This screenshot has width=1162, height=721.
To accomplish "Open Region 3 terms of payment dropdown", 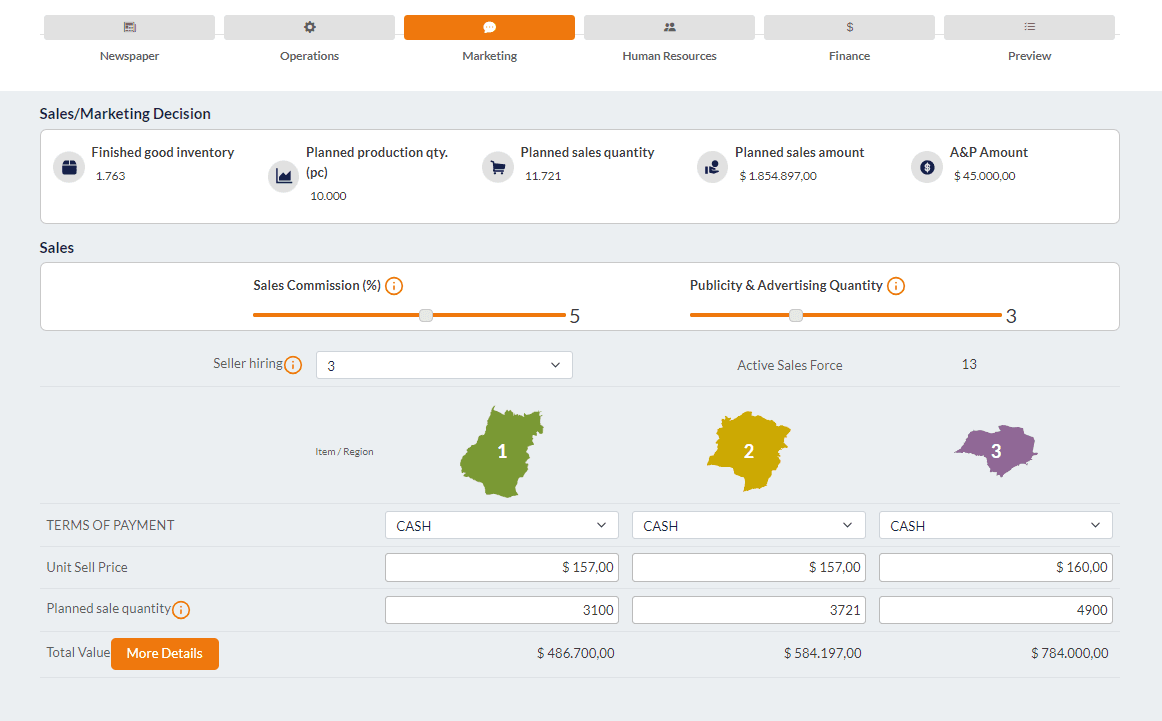I will tap(995, 525).
